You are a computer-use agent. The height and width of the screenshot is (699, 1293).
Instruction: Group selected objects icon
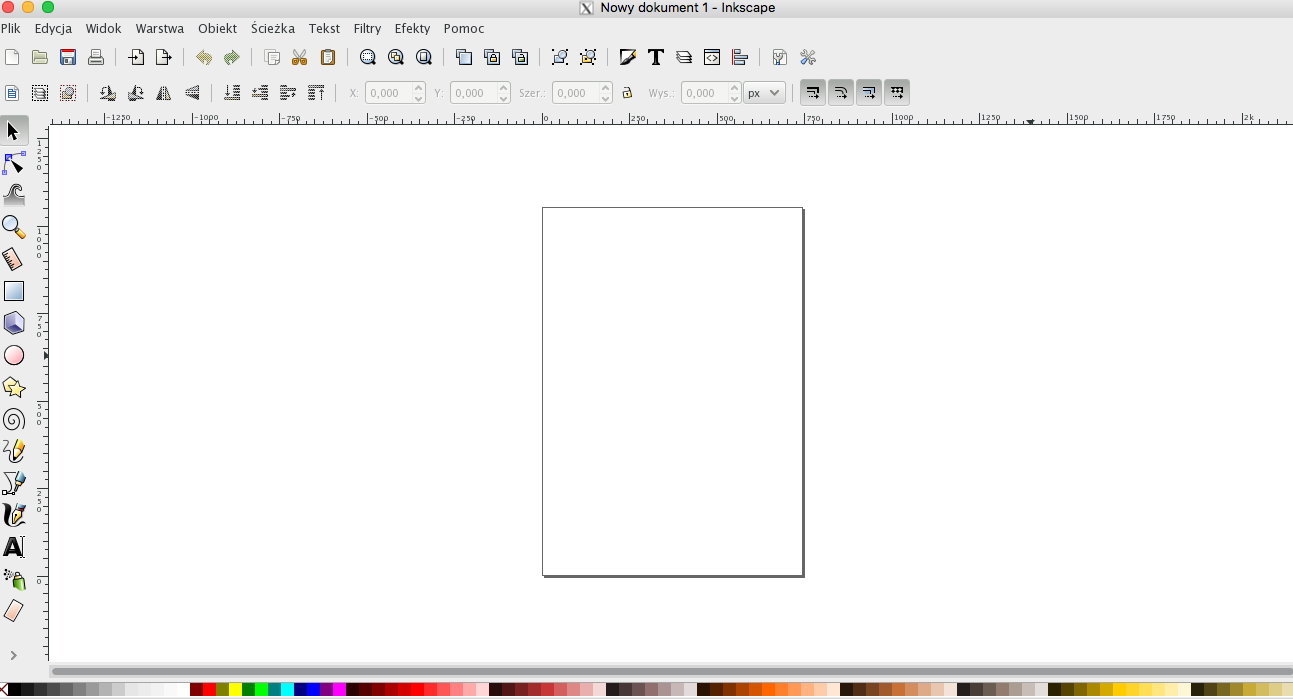coord(560,57)
